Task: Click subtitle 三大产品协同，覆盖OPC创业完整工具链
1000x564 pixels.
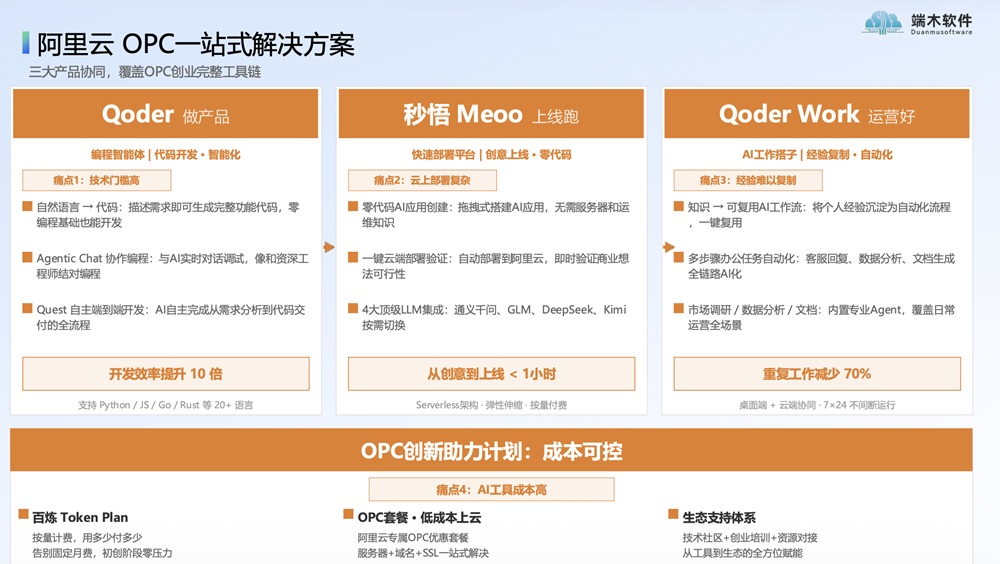Action: click(x=145, y=72)
